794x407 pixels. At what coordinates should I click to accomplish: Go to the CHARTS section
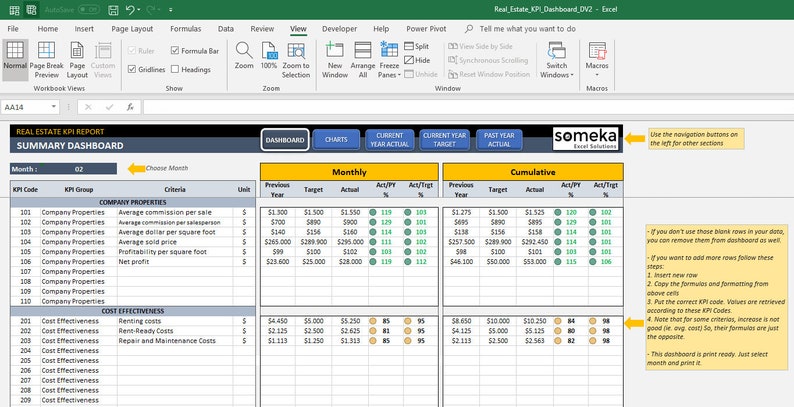pyautogui.click(x=336, y=140)
